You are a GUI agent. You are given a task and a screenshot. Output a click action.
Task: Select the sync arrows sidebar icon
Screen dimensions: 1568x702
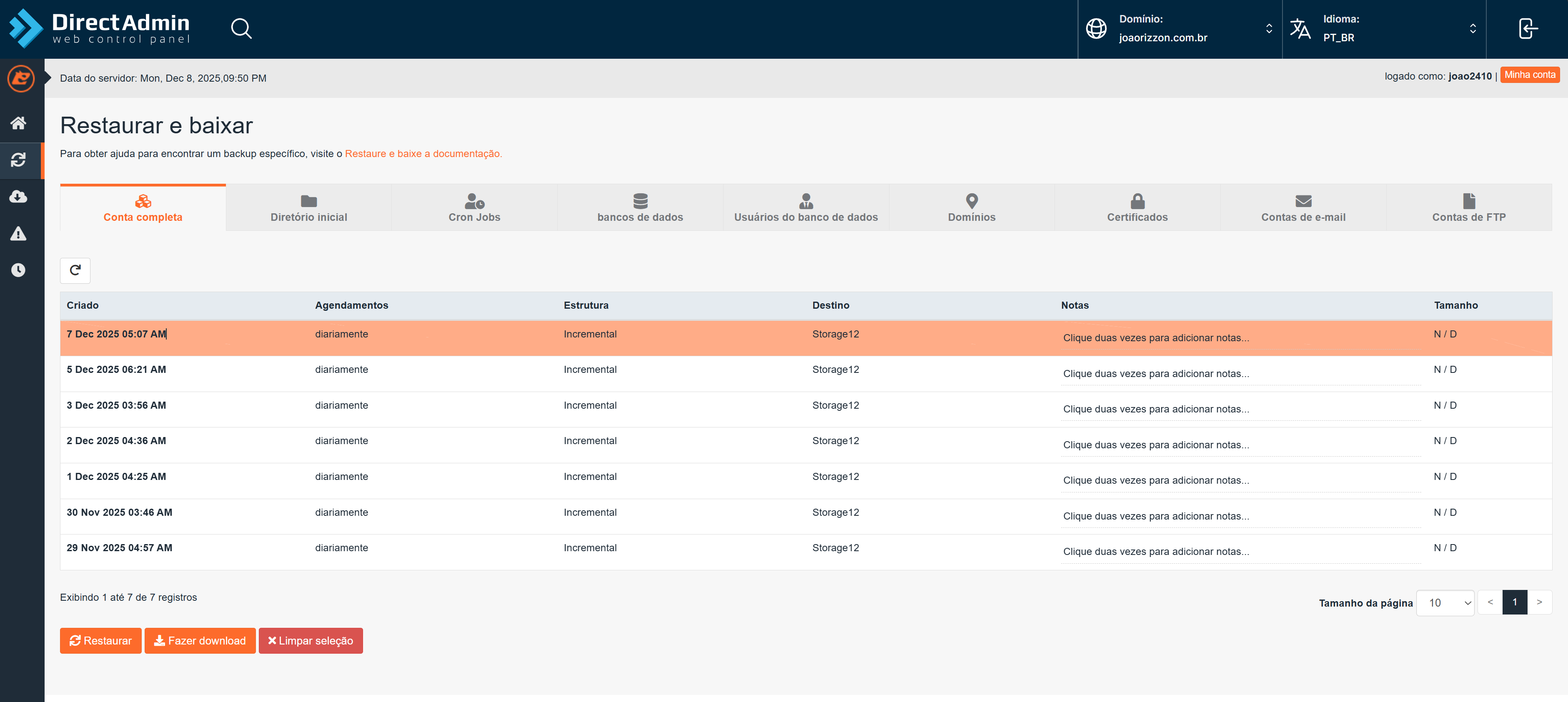[18, 160]
